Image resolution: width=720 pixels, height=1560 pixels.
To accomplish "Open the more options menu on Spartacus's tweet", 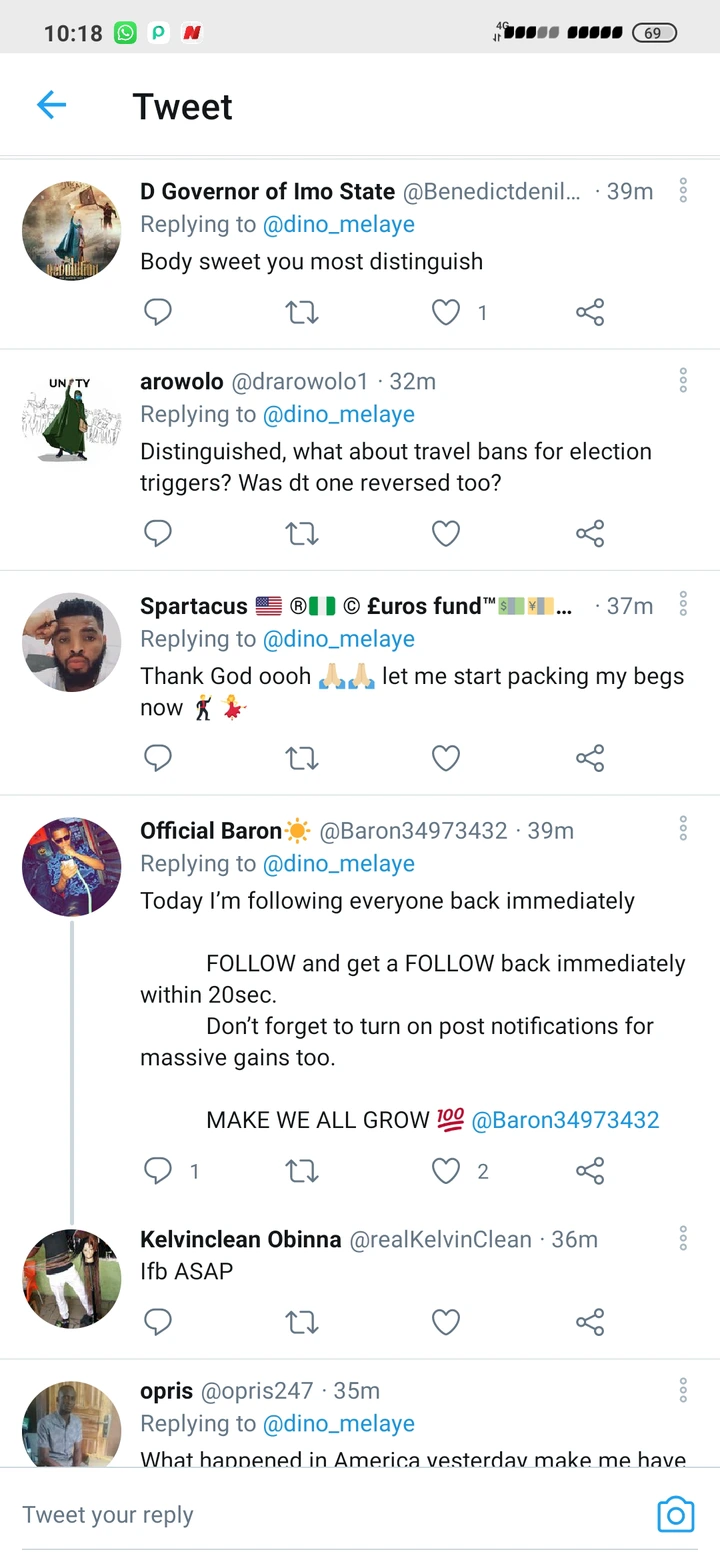I will pyautogui.click(x=683, y=604).
